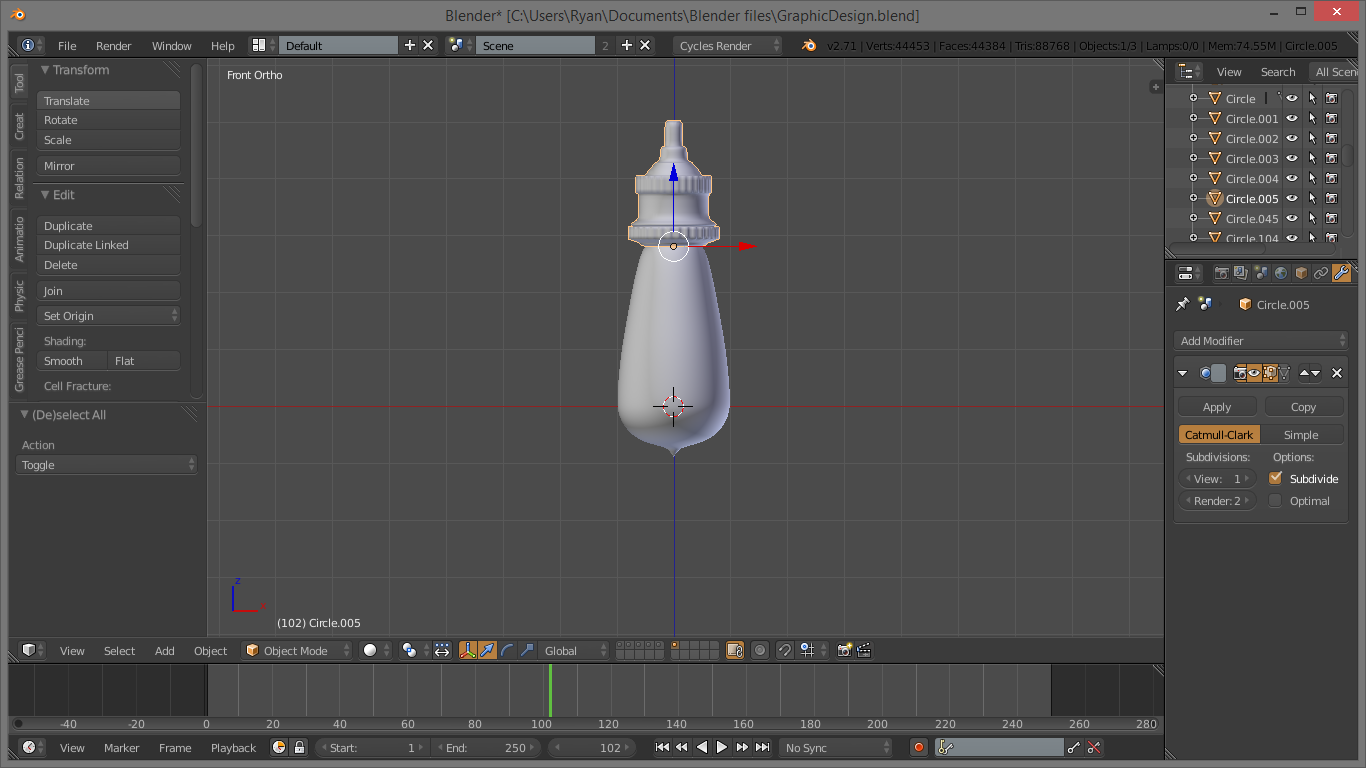The image size is (1366, 768).
Task: Open the World properties tab globe icon
Action: coord(1281,273)
